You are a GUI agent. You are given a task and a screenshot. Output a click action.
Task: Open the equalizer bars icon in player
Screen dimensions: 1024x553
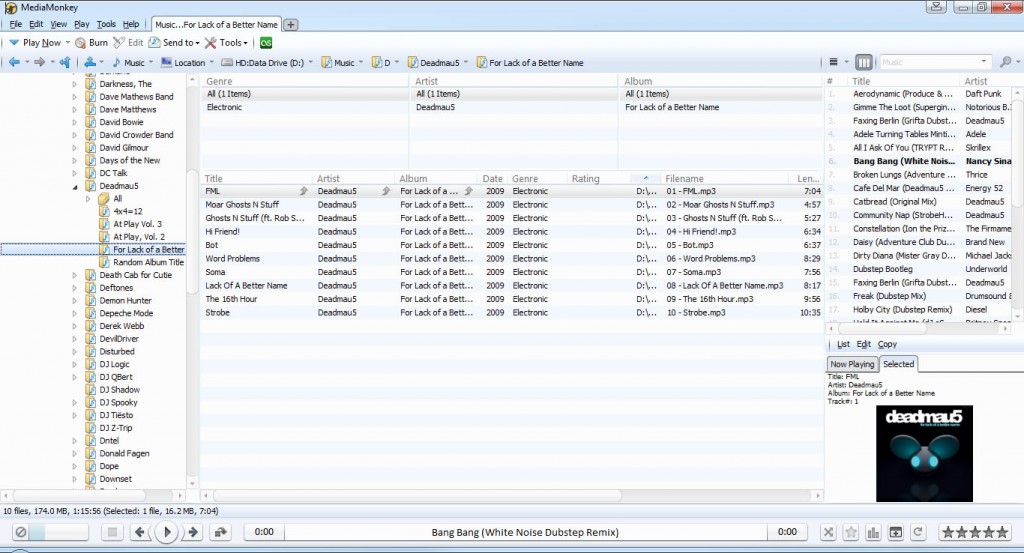[872, 532]
